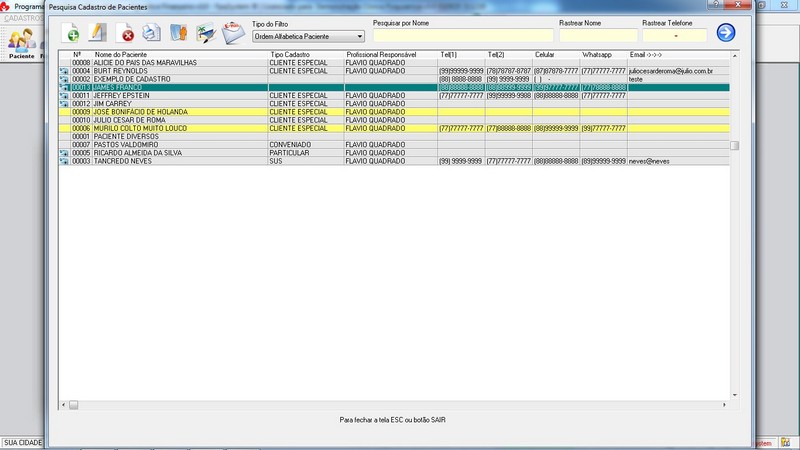Viewport: 800px width, 450px height.
Task: Click the row icon beside EXEMPLO DE CADASTRO
Action: coord(64,79)
